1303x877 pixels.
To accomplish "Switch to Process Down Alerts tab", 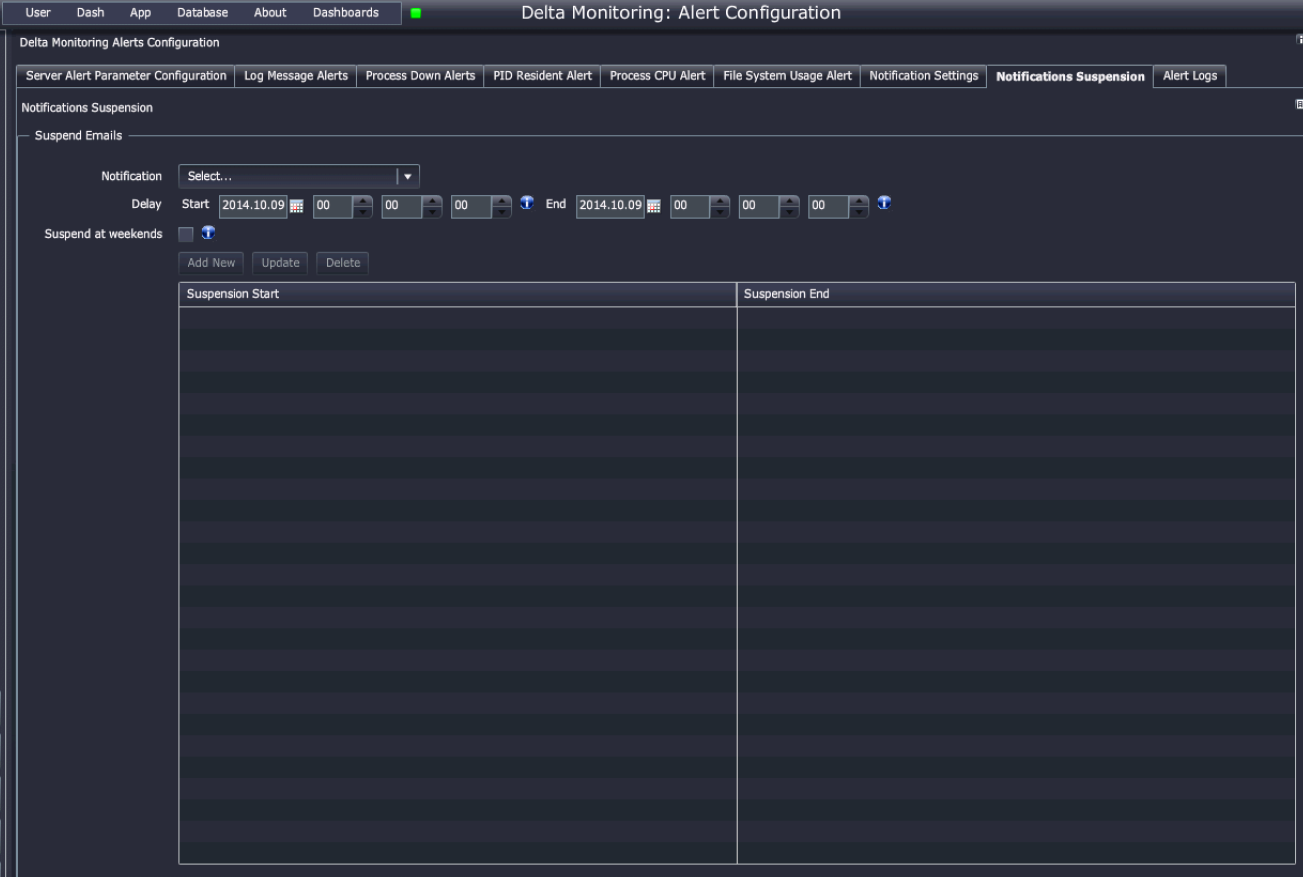I will click(420, 76).
